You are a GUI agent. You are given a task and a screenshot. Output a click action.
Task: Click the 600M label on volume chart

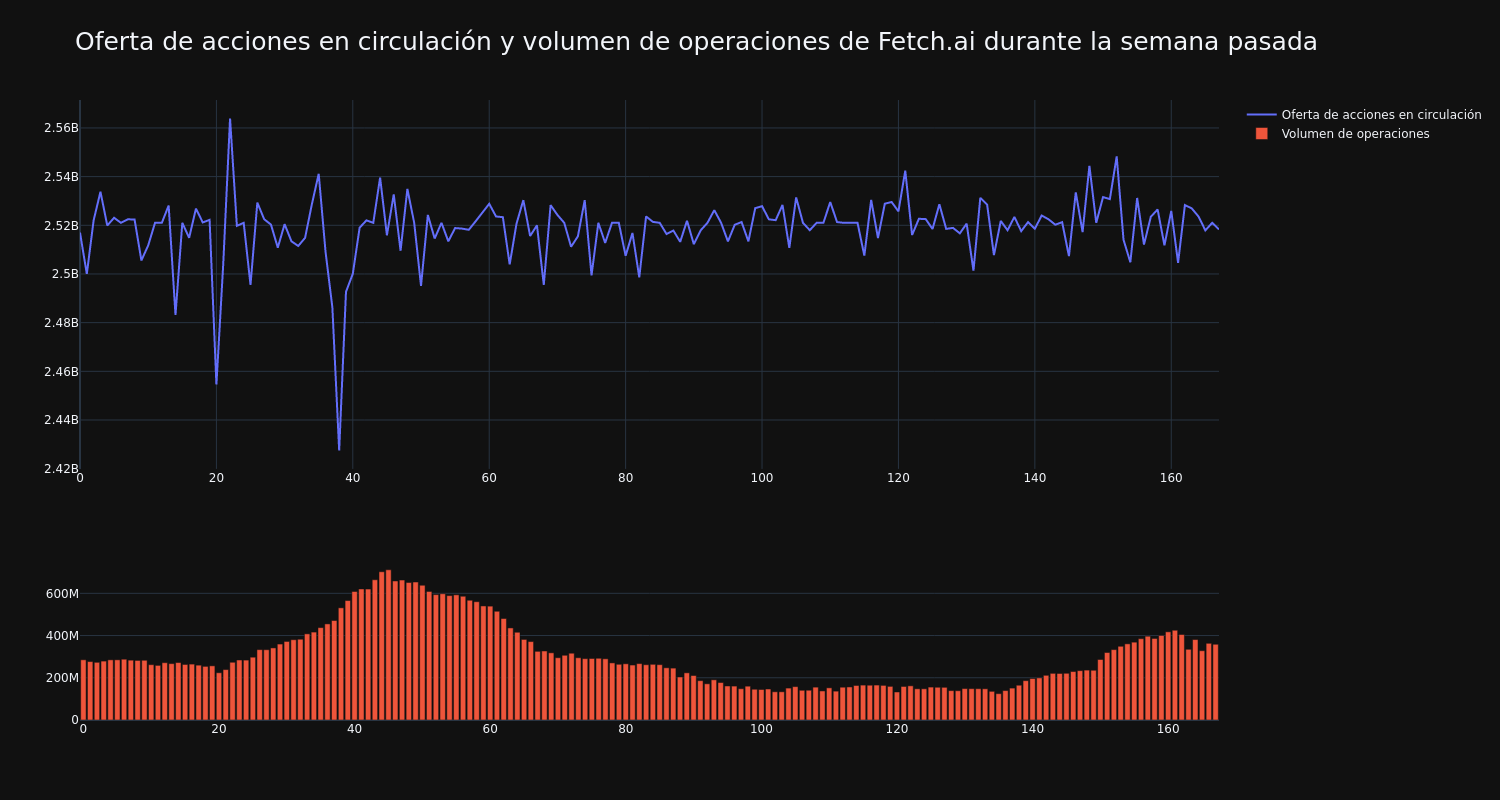[62, 593]
